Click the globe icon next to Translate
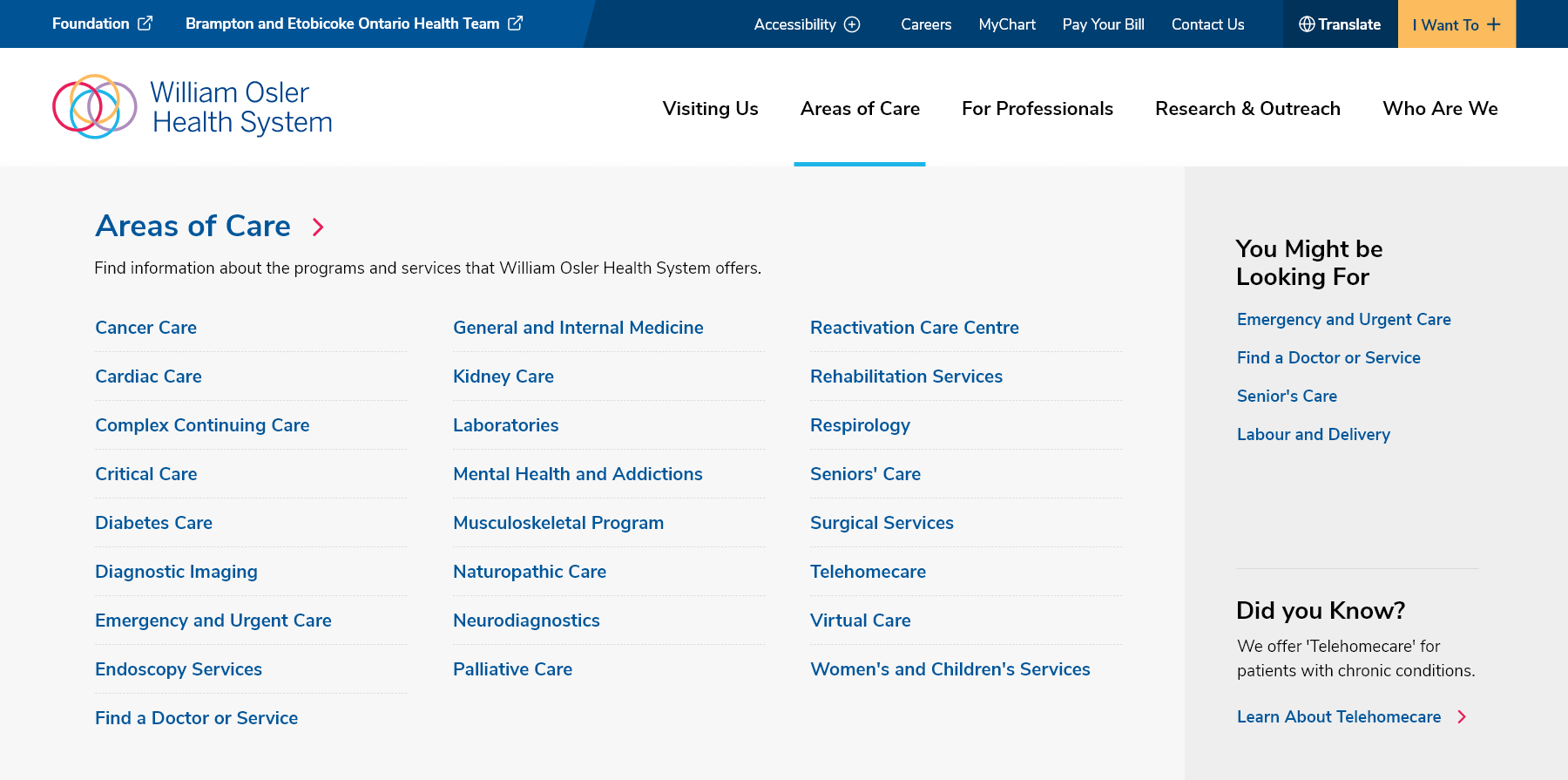1568x780 pixels. (1307, 24)
